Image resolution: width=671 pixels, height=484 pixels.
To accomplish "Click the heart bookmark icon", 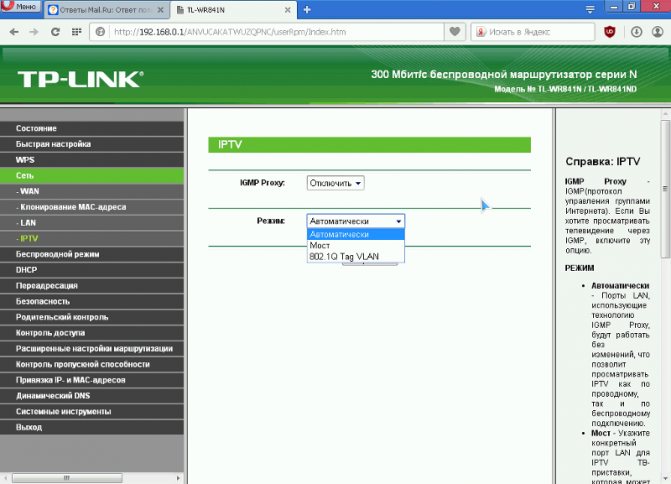I will [455, 32].
